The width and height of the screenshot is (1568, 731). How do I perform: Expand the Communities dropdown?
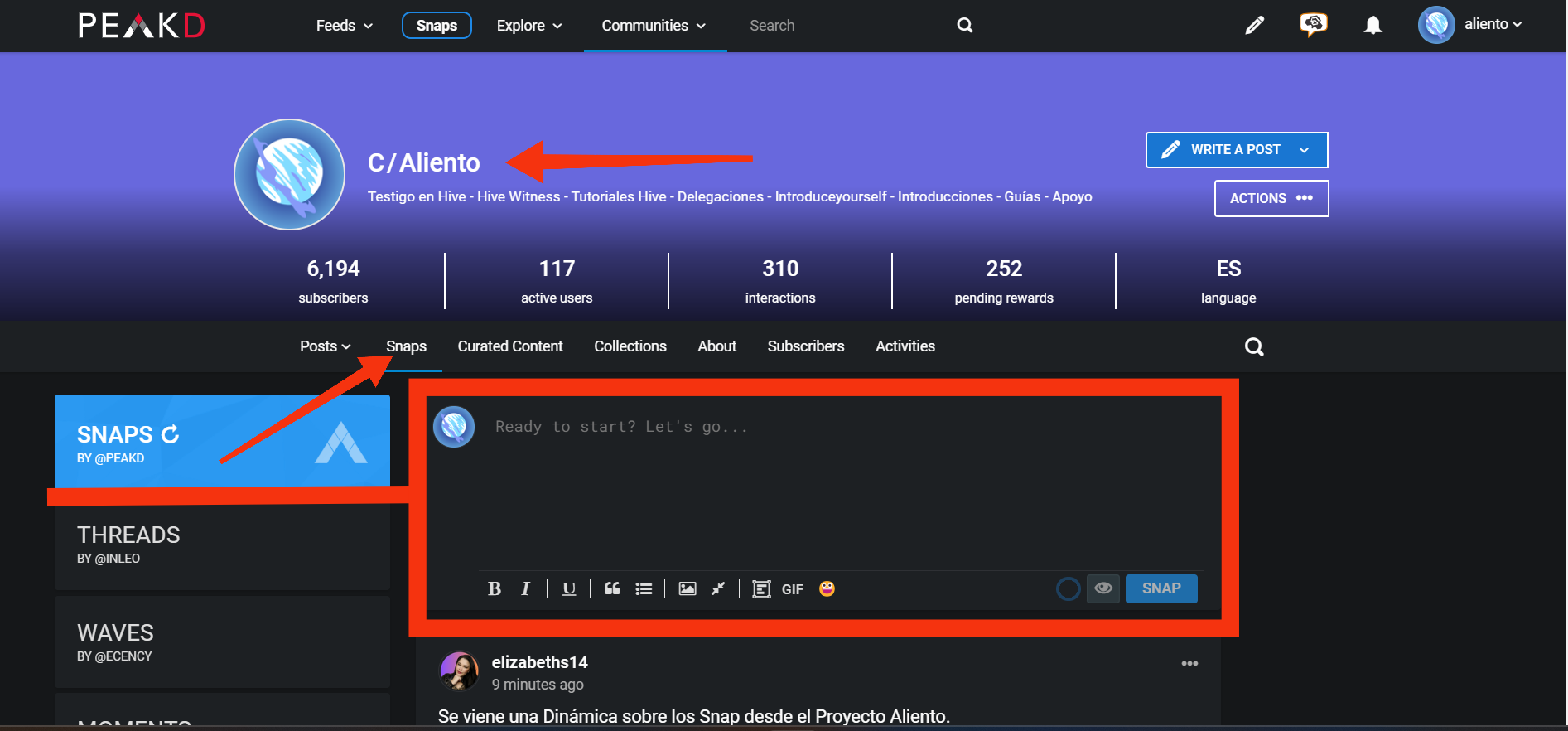[654, 26]
